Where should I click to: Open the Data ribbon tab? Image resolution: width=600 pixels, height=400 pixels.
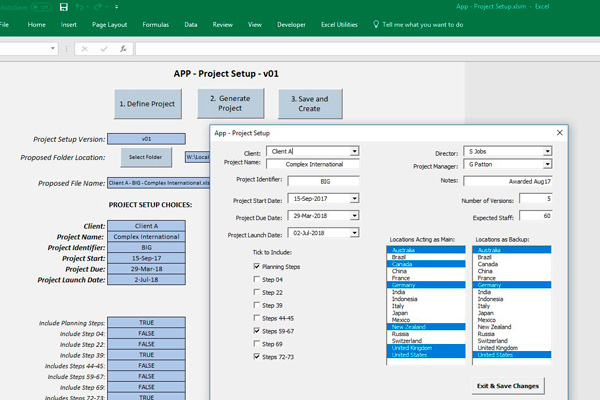click(191, 24)
